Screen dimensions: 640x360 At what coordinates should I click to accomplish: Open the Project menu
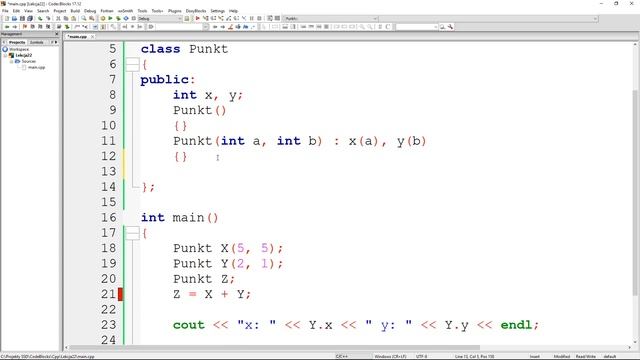(60, 11)
